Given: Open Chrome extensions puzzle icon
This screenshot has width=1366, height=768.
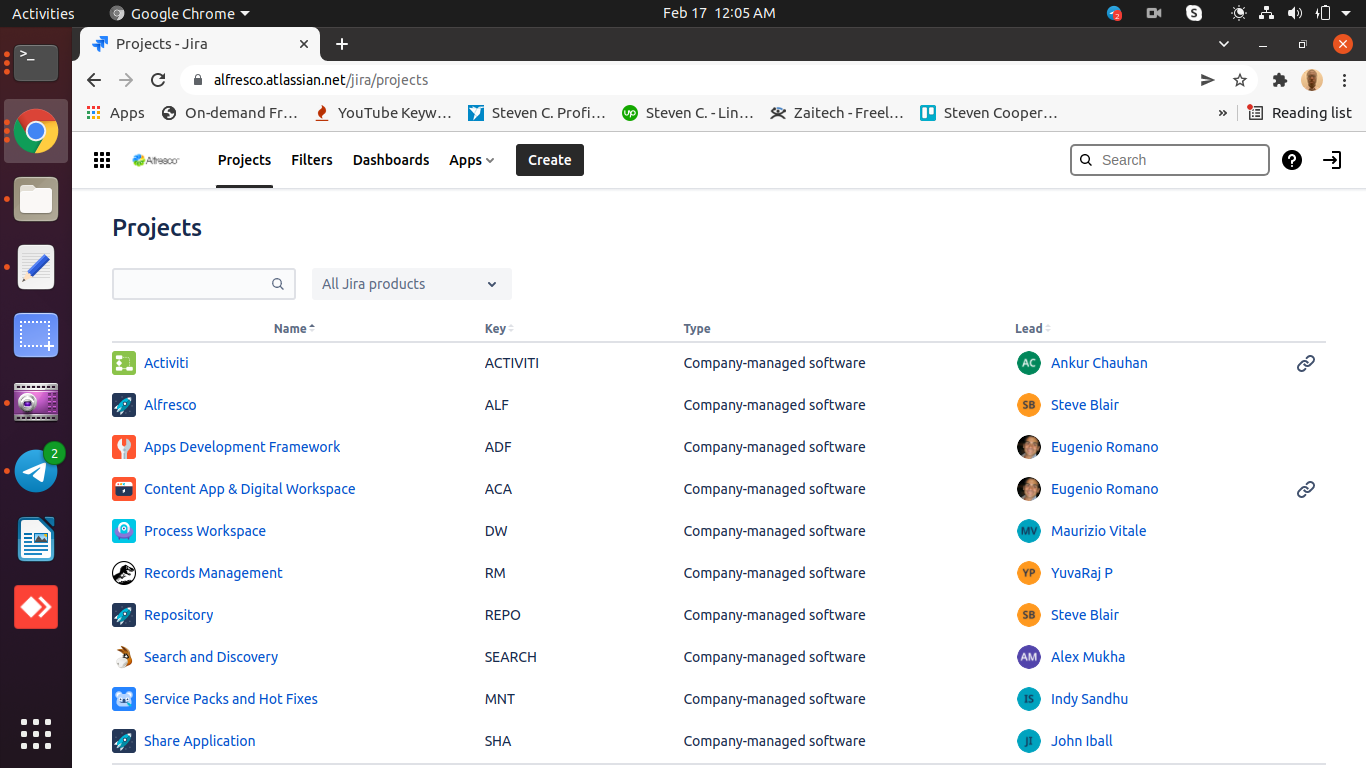Looking at the screenshot, I should [1279, 80].
